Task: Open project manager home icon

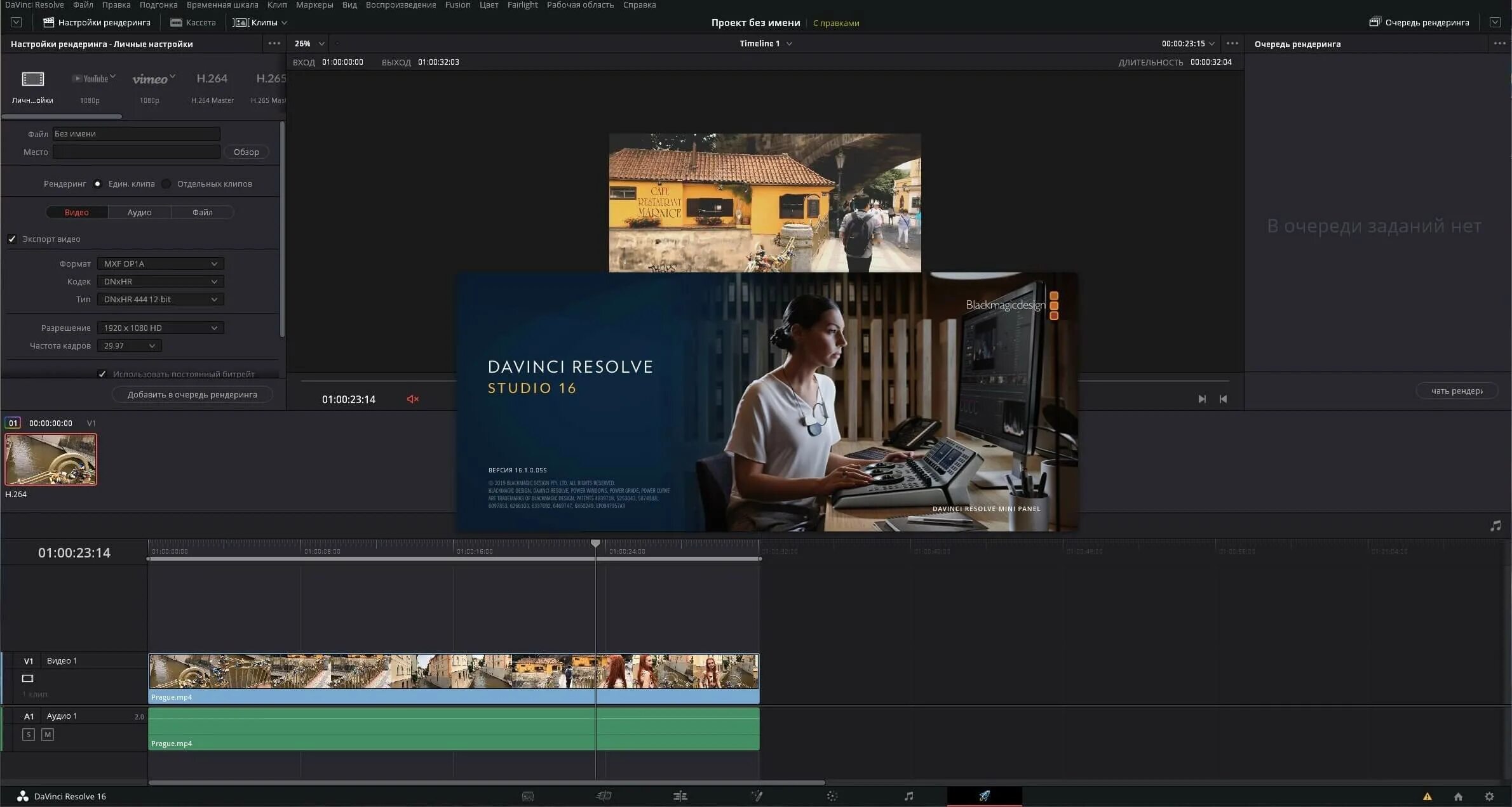Action: click(x=1458, y=796)
